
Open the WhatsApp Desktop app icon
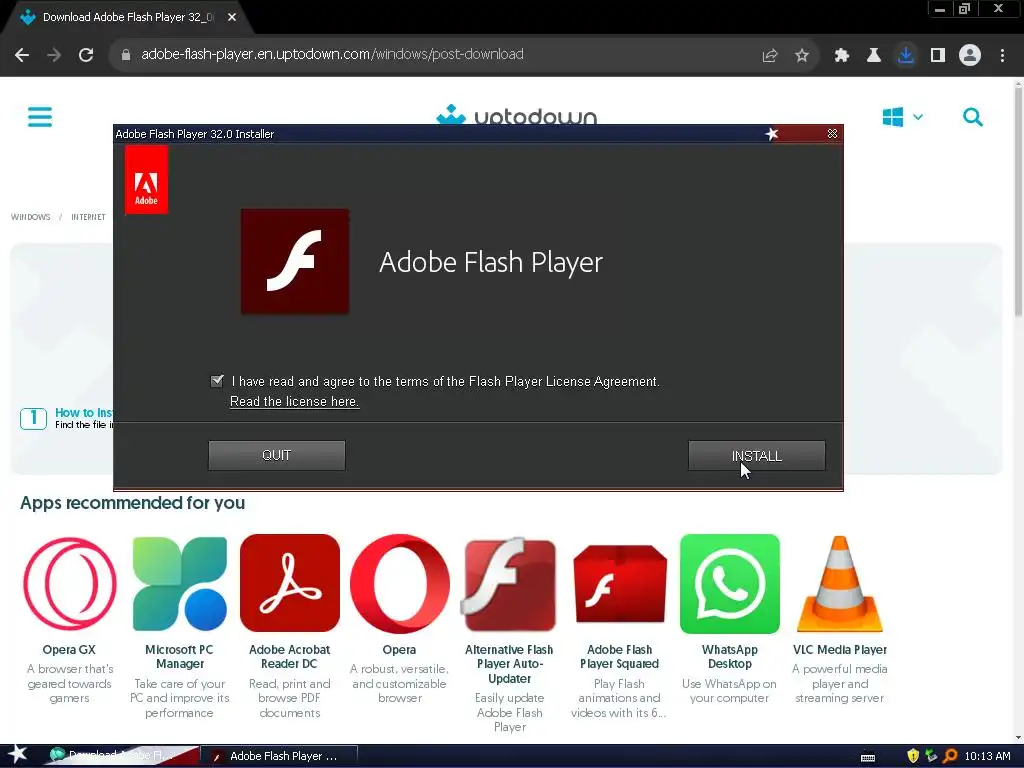tap(729, 583)
